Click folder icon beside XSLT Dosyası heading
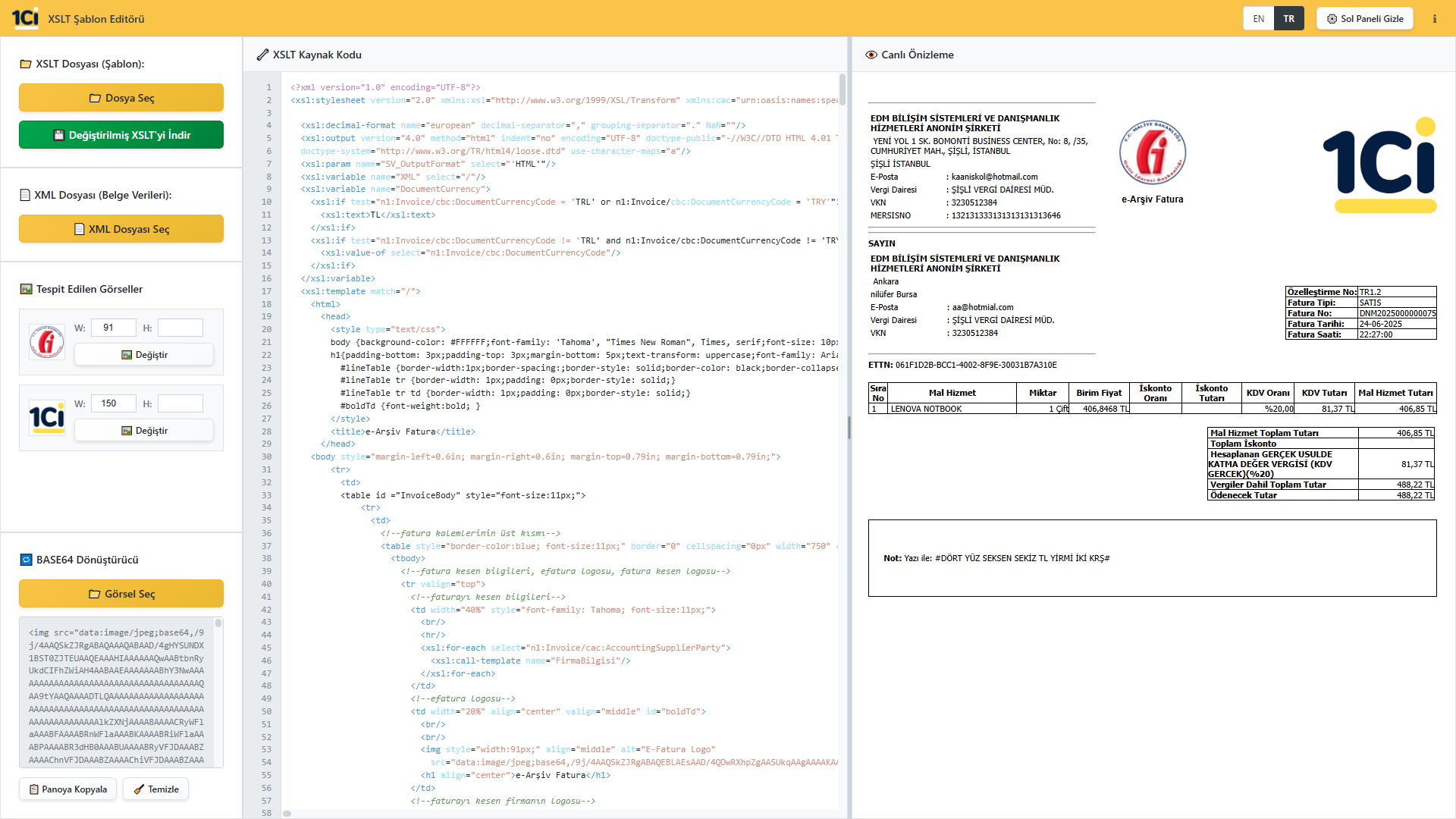 pos(26,64)
